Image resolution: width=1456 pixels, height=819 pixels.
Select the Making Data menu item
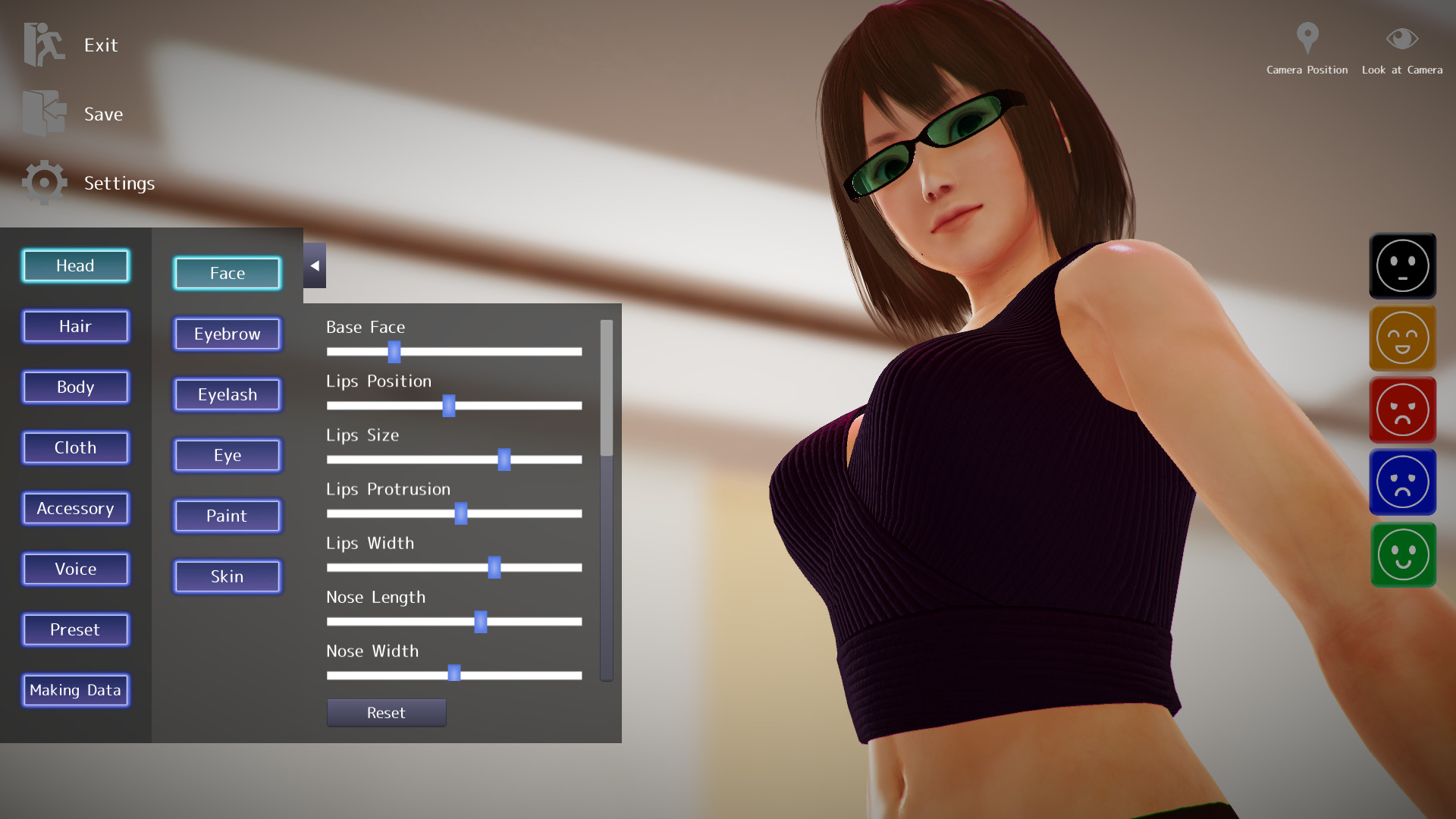76,689
